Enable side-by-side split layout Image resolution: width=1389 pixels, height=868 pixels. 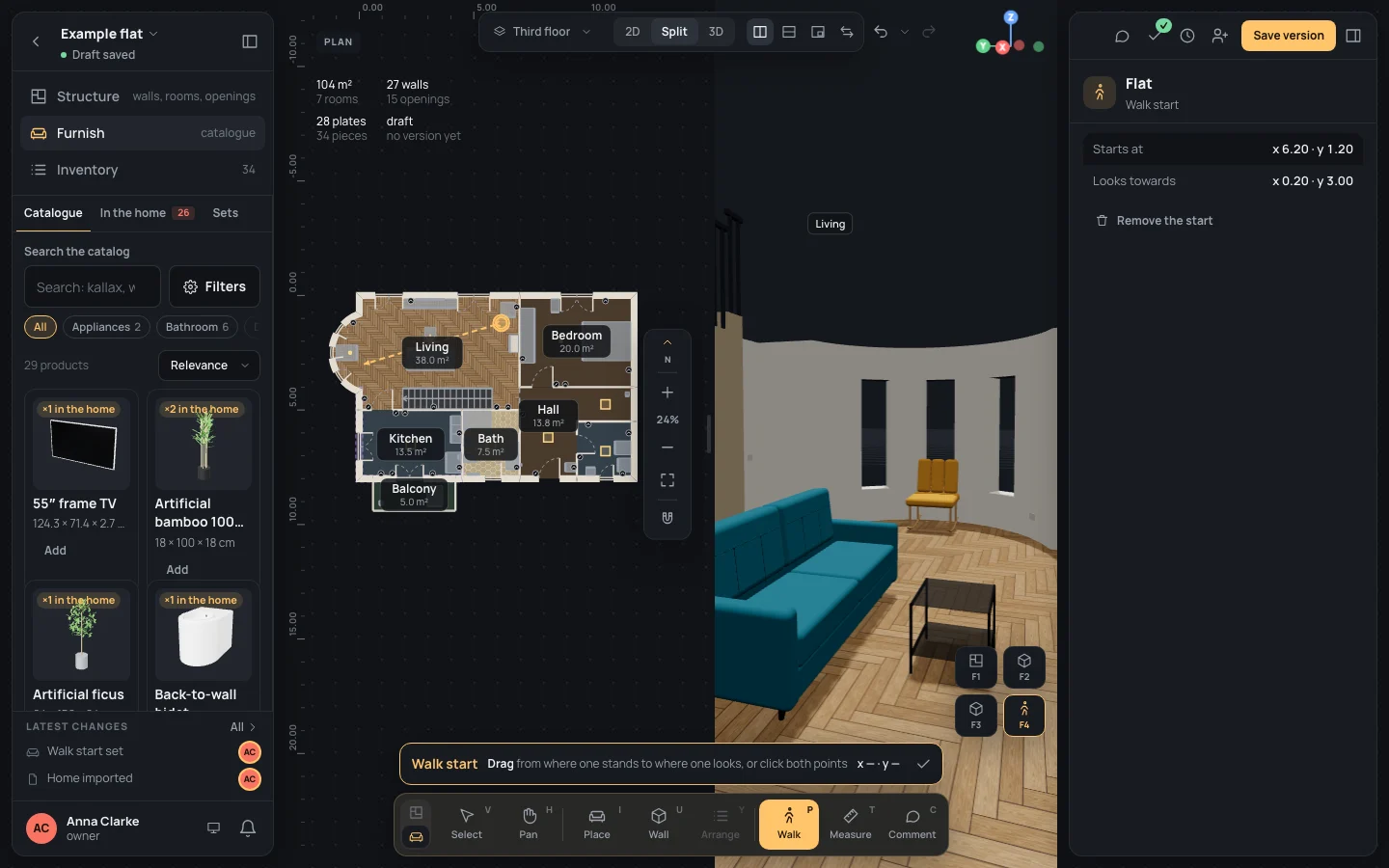point(760,32)
